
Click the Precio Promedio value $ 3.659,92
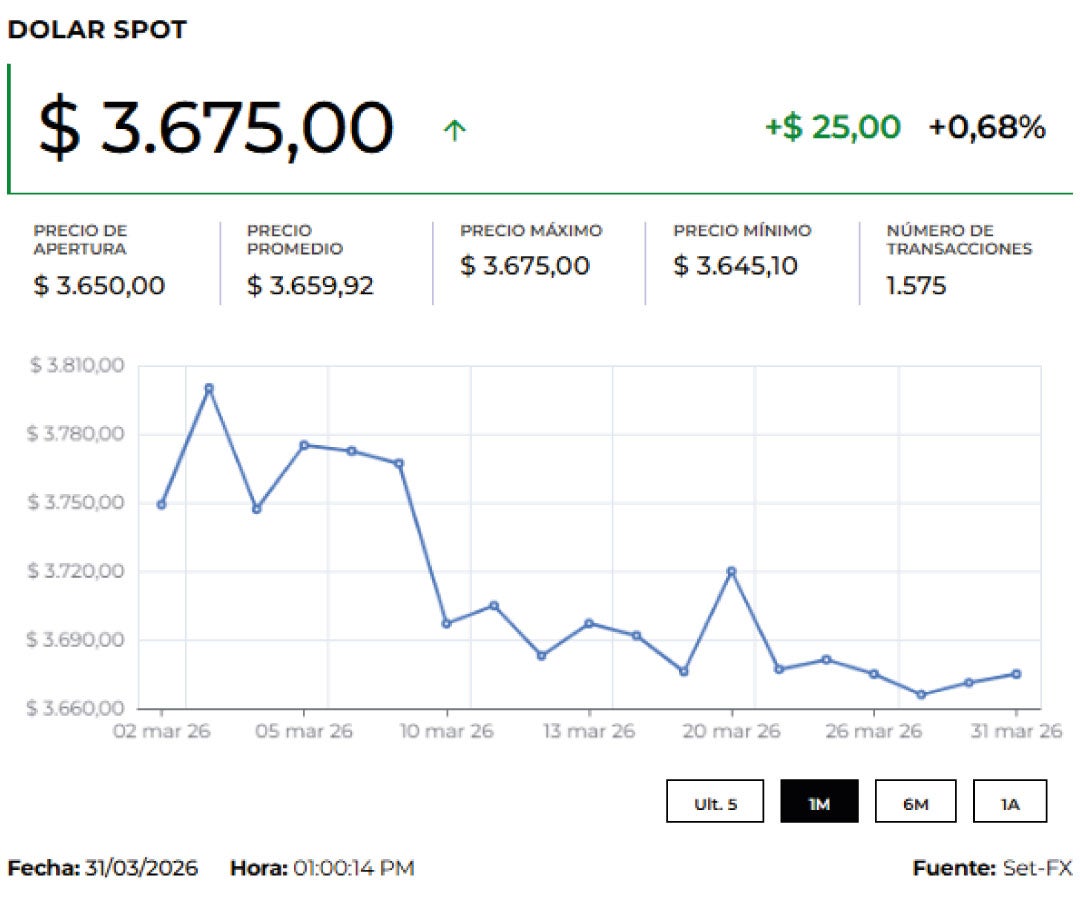pos(310,286)
